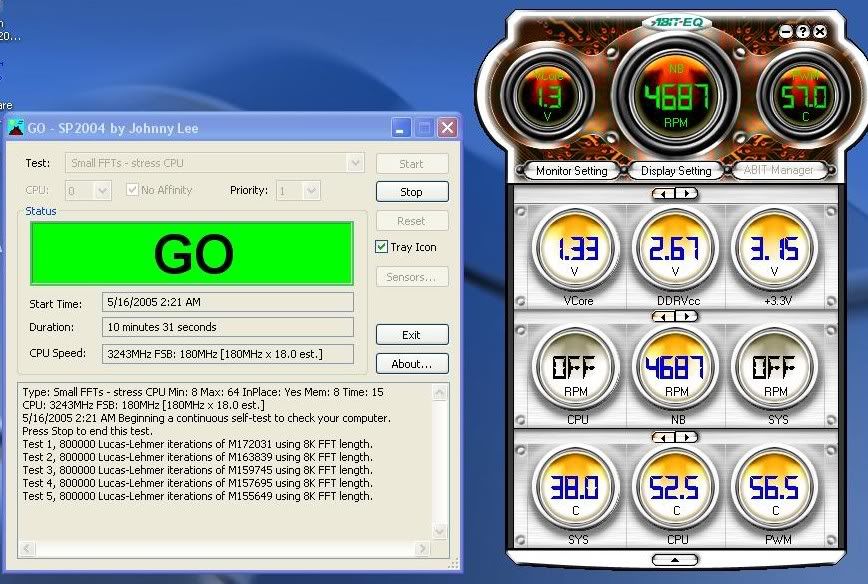This screenshot has height=584, width=868.
Task: Click the Sensors... button
Action: [412, 277]
